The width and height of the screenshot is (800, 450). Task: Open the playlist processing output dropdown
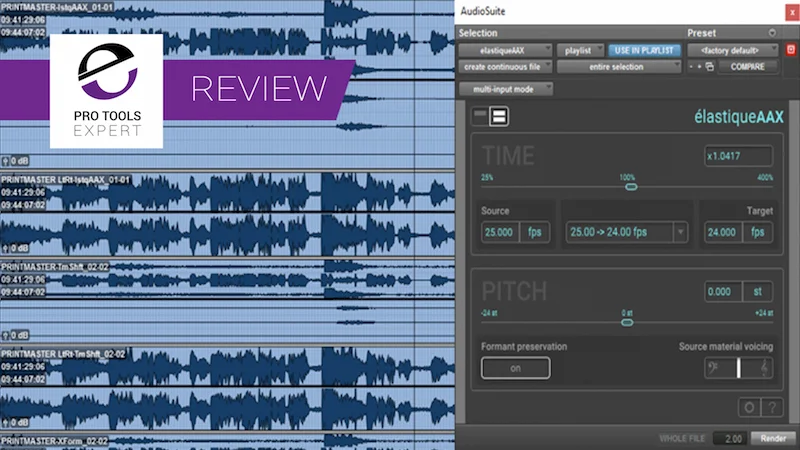[x=580, y=51]
